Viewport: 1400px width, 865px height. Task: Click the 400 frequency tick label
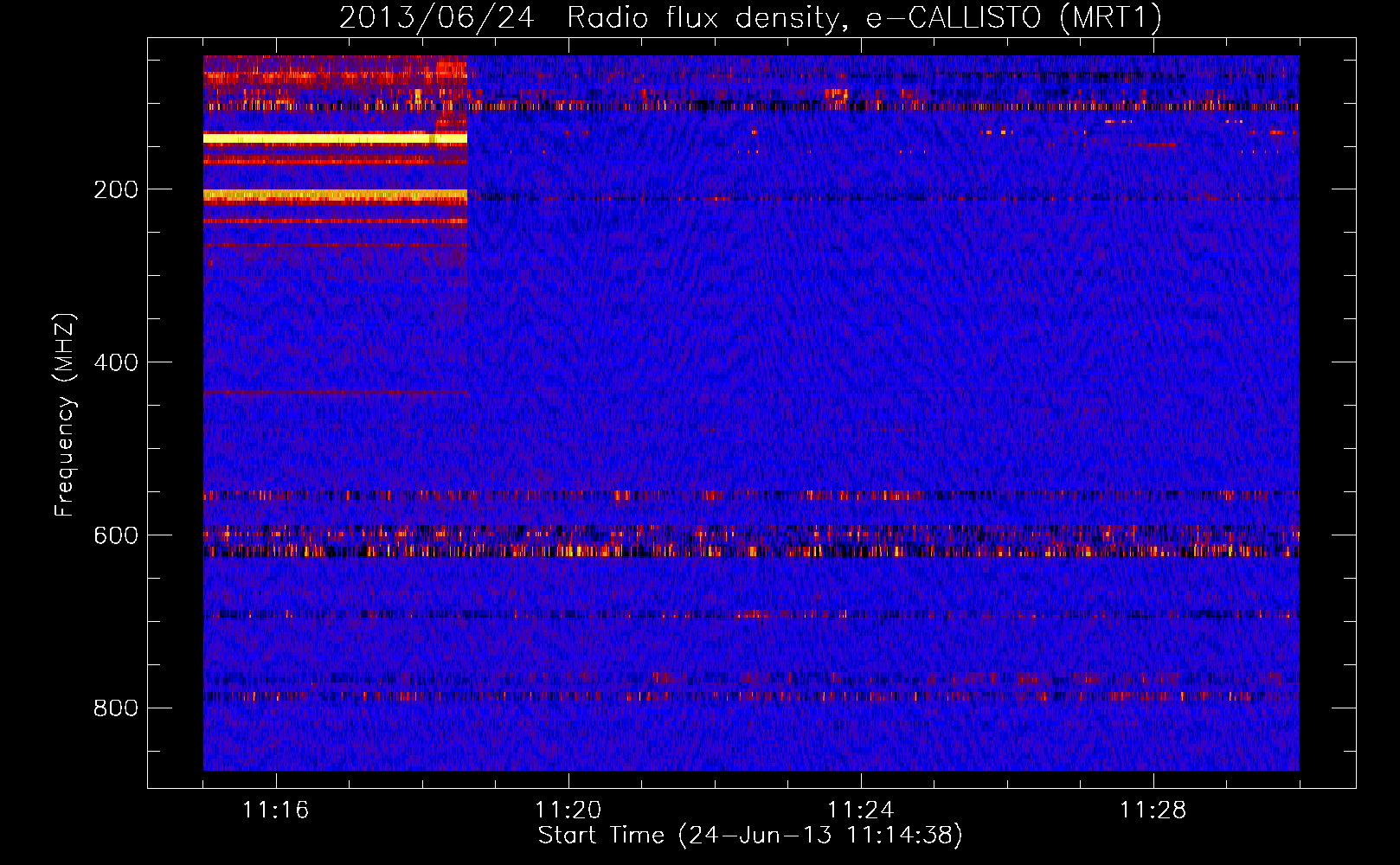[116, 362]
